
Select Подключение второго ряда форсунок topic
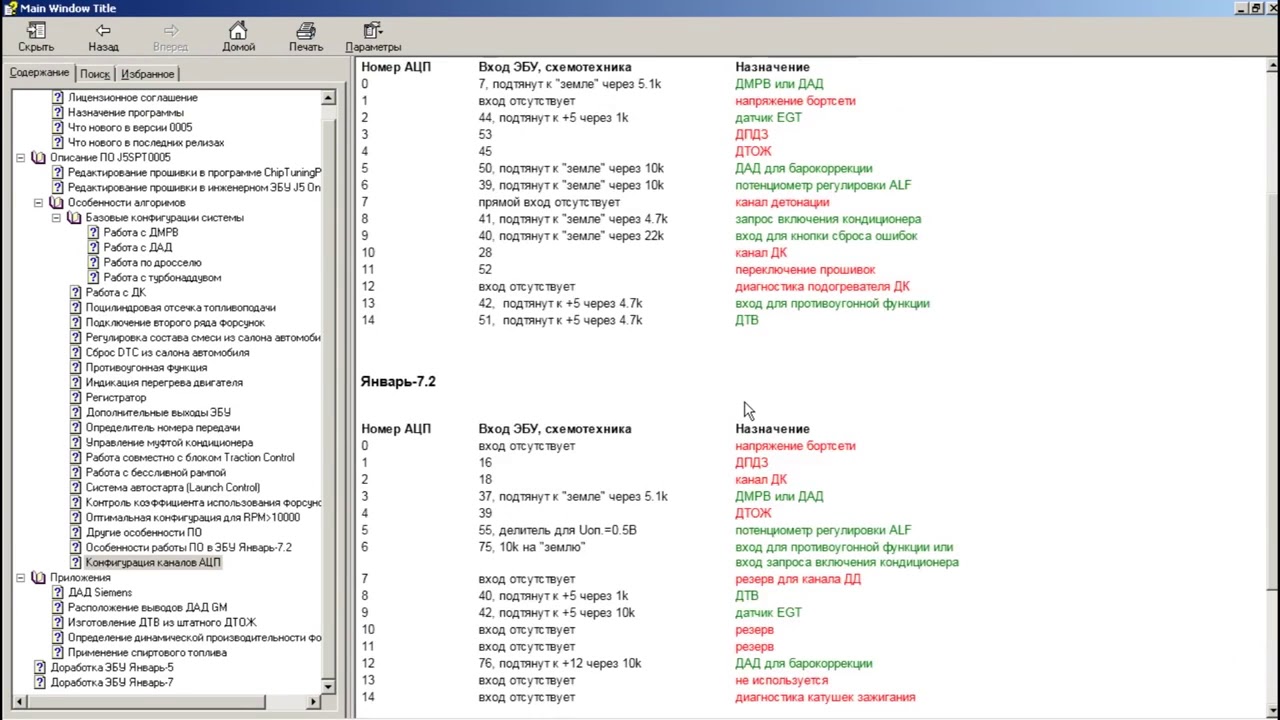(x=175, y=323)
